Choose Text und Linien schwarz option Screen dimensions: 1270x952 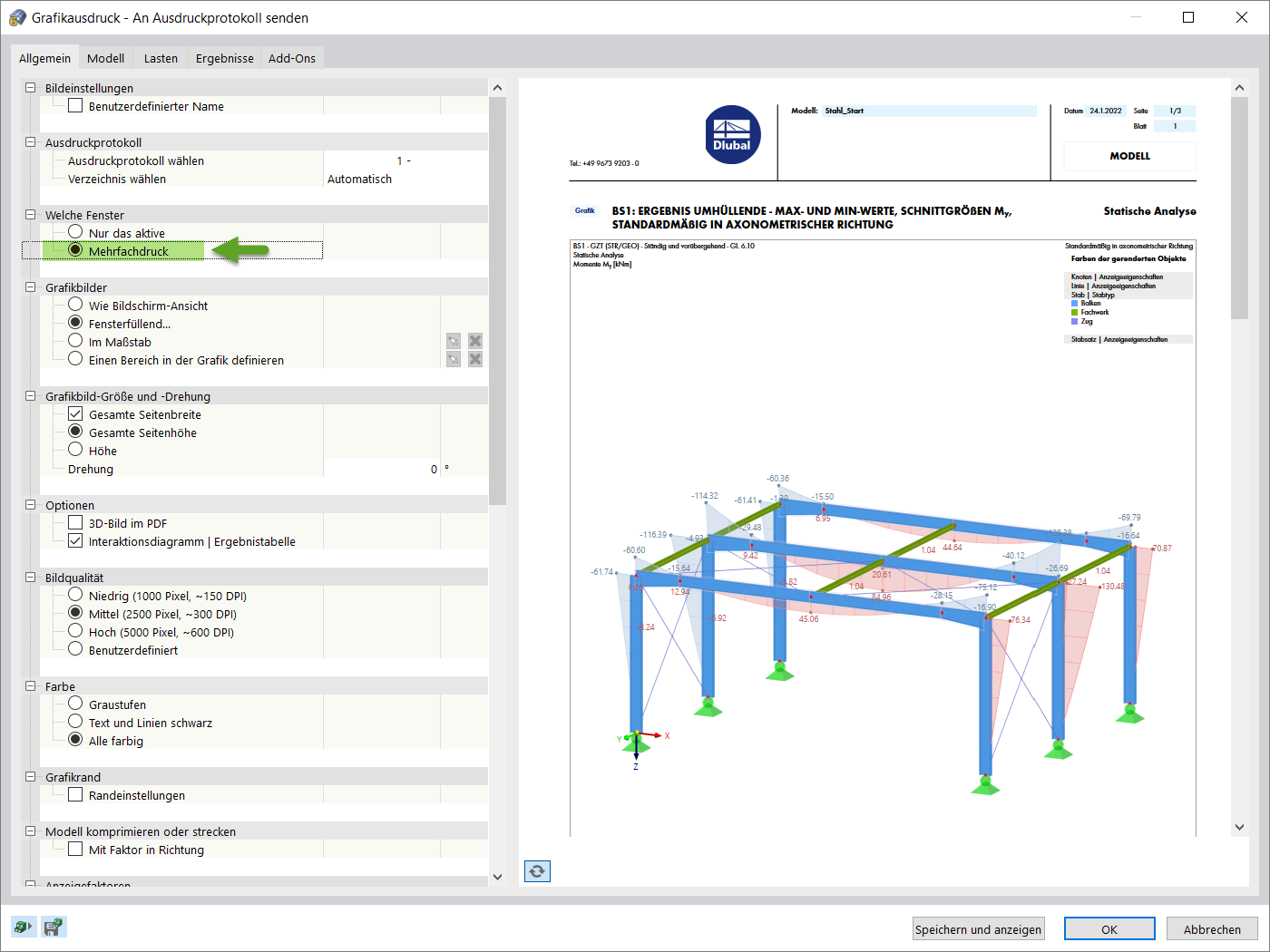tap(75, 722)
